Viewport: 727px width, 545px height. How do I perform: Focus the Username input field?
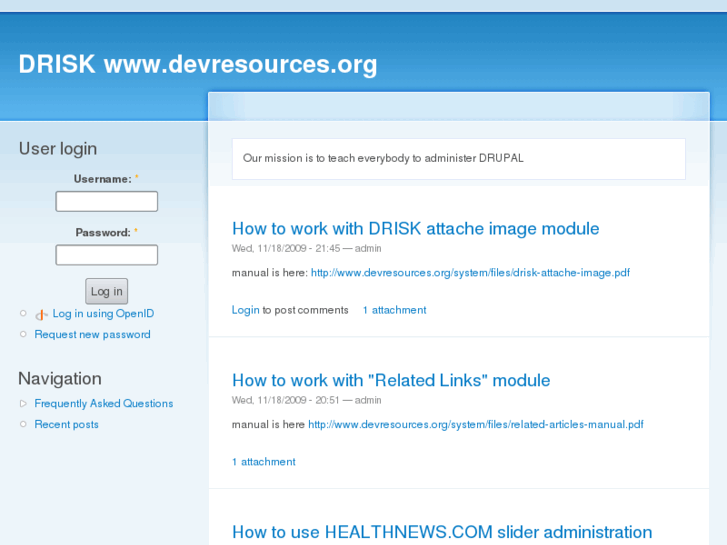click(107, 201)
